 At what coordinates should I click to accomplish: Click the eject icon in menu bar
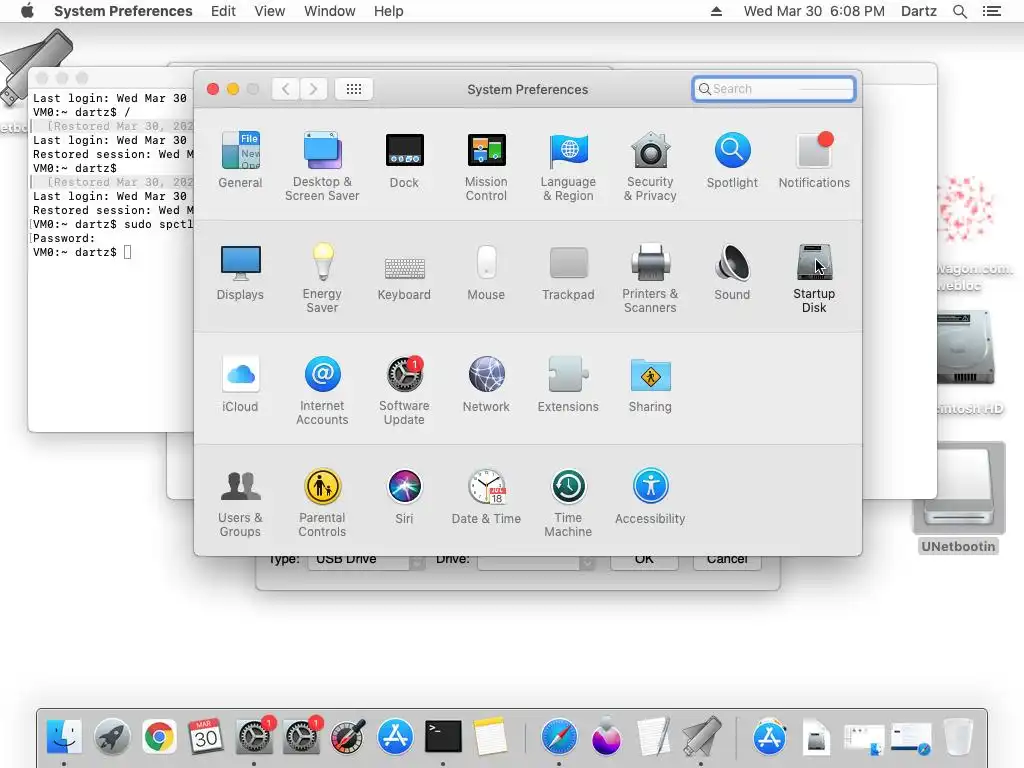pyautogui.click(x=716, y=11)
